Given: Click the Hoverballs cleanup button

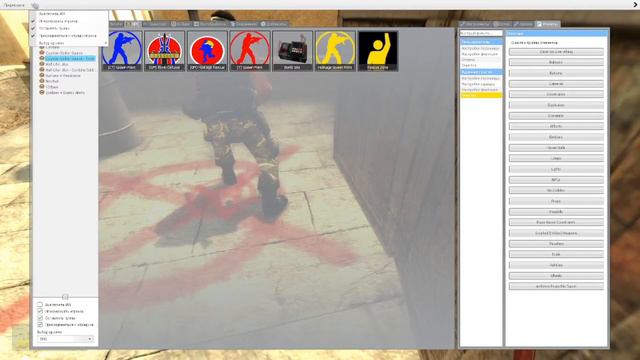Looking at the screenshot, I should pyautogui.click(x=556, y=148).
